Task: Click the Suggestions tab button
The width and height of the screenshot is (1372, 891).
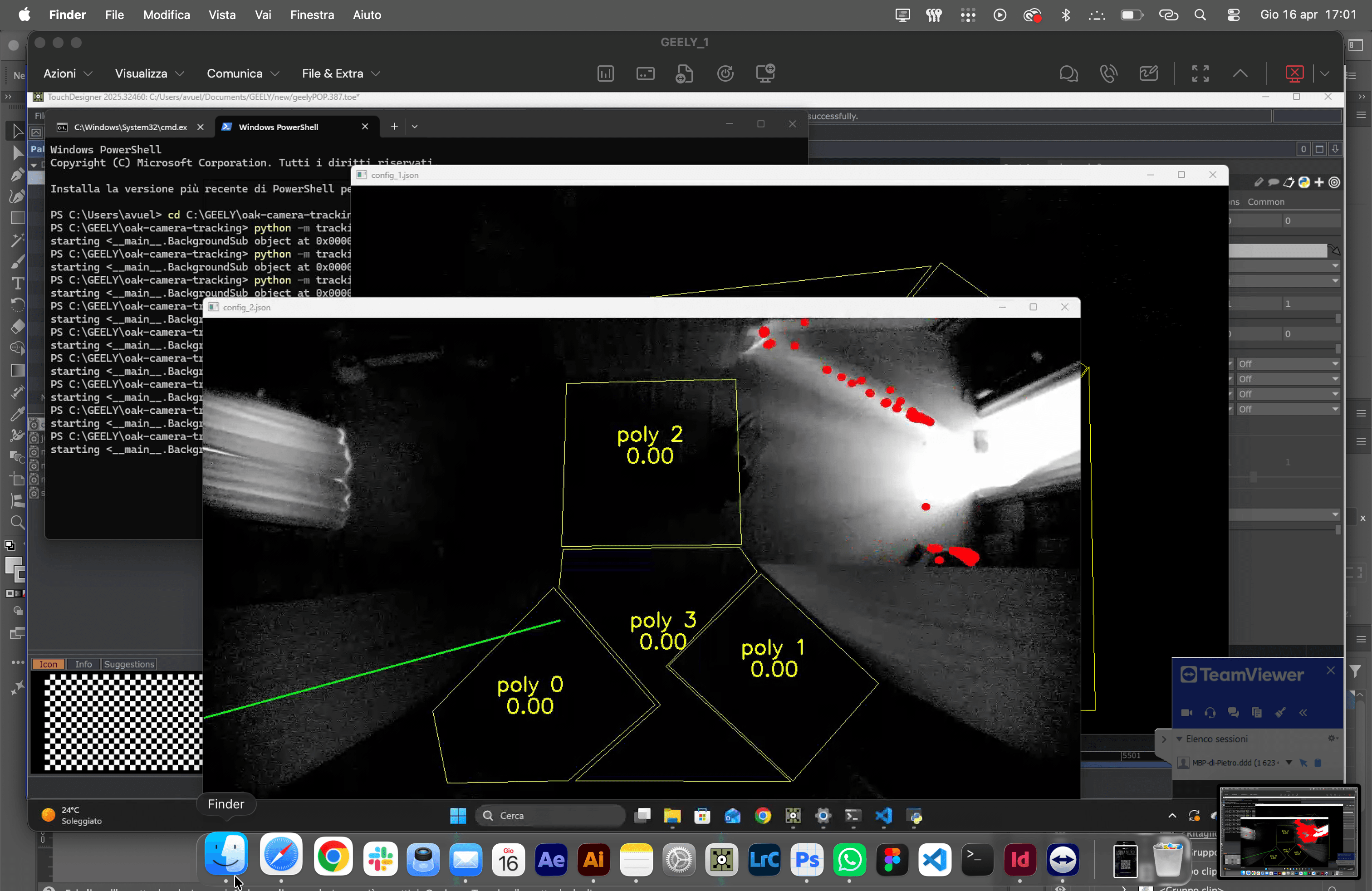Action: click(x=129, y=664)
